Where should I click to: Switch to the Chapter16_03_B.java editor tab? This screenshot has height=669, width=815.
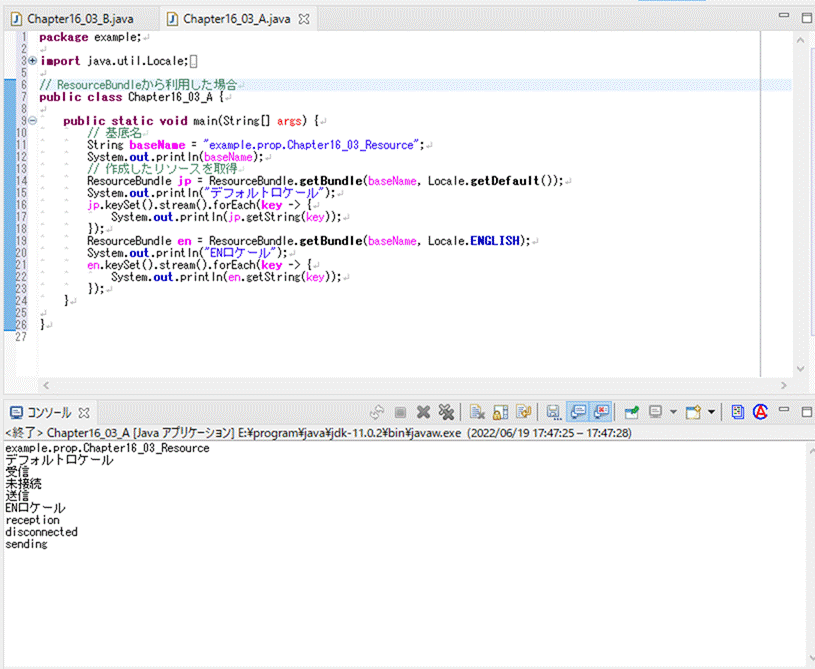click(73, 19)
